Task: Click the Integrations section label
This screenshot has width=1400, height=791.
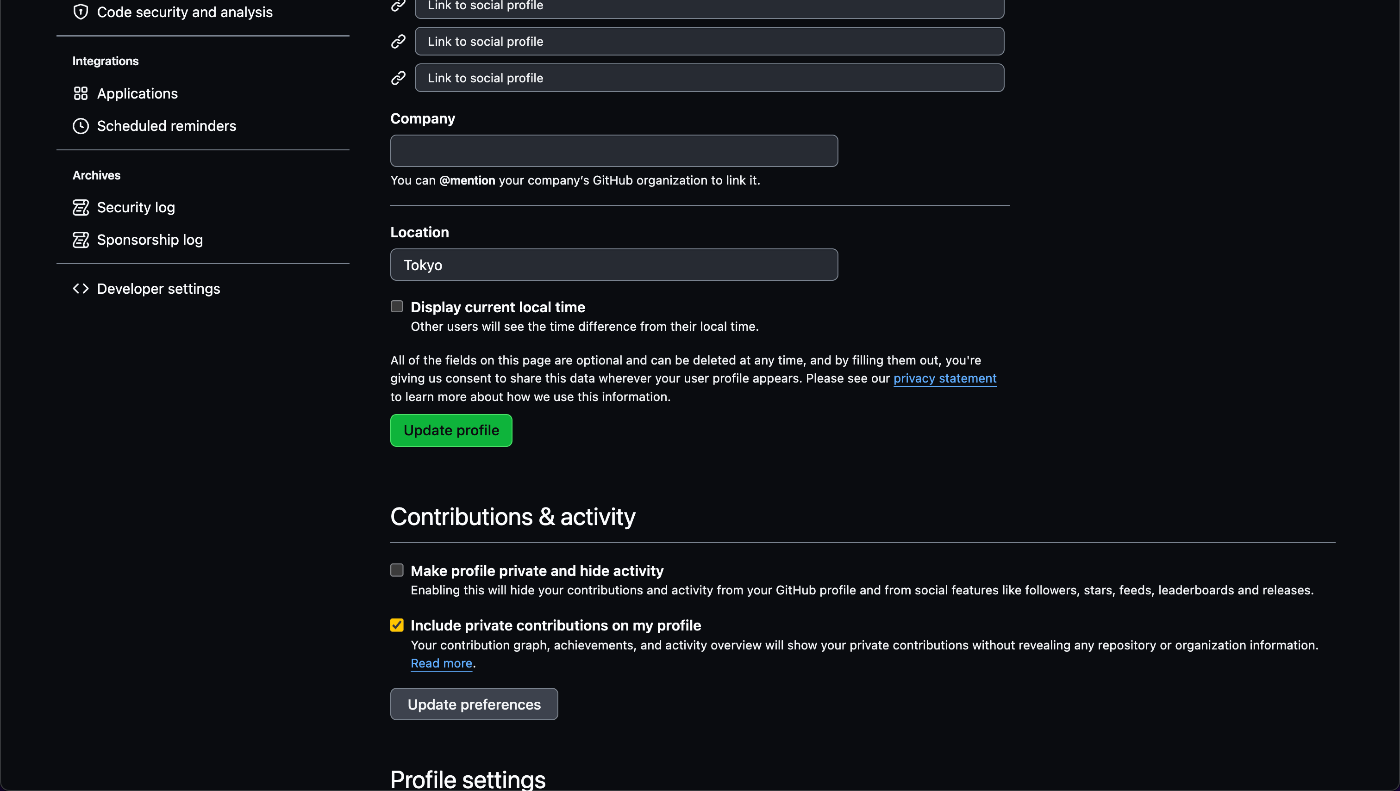Action: (x=105, y=61)
